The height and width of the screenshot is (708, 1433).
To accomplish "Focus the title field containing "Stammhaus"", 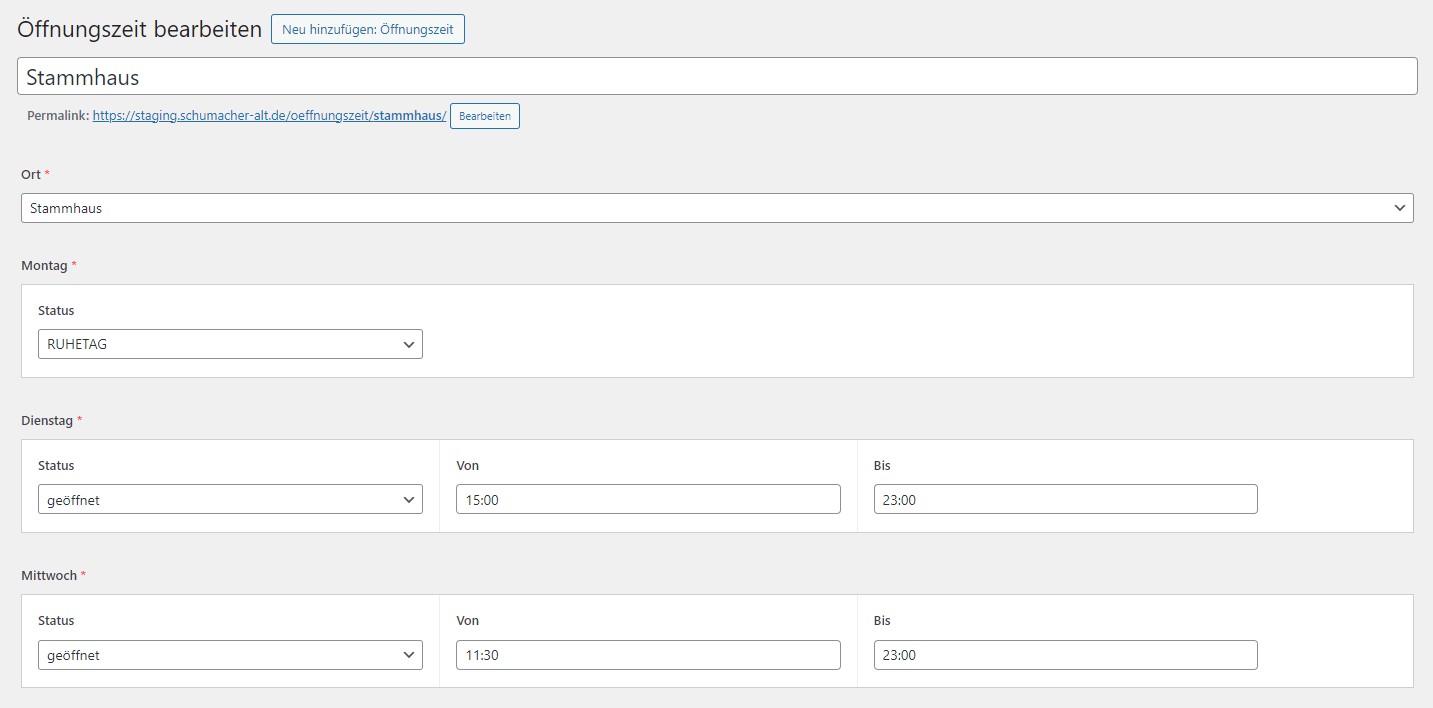I will point(716,77).
